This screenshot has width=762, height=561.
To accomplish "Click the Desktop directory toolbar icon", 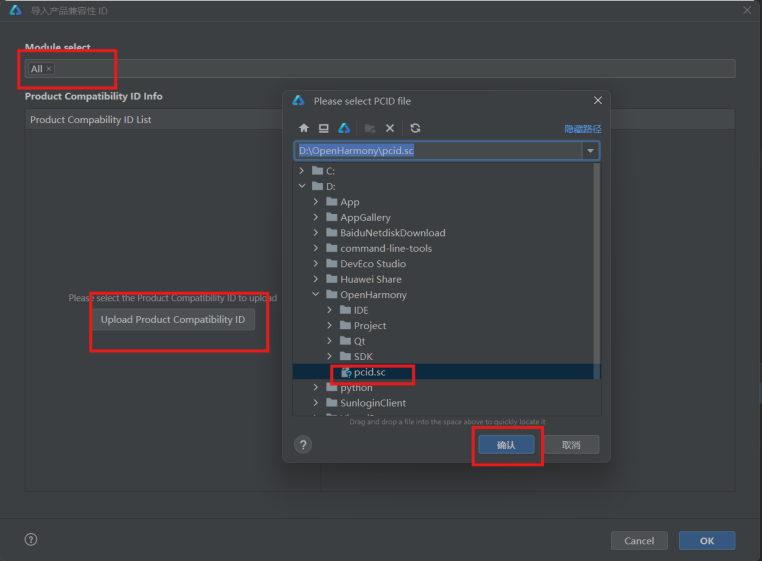I will 324,129.
